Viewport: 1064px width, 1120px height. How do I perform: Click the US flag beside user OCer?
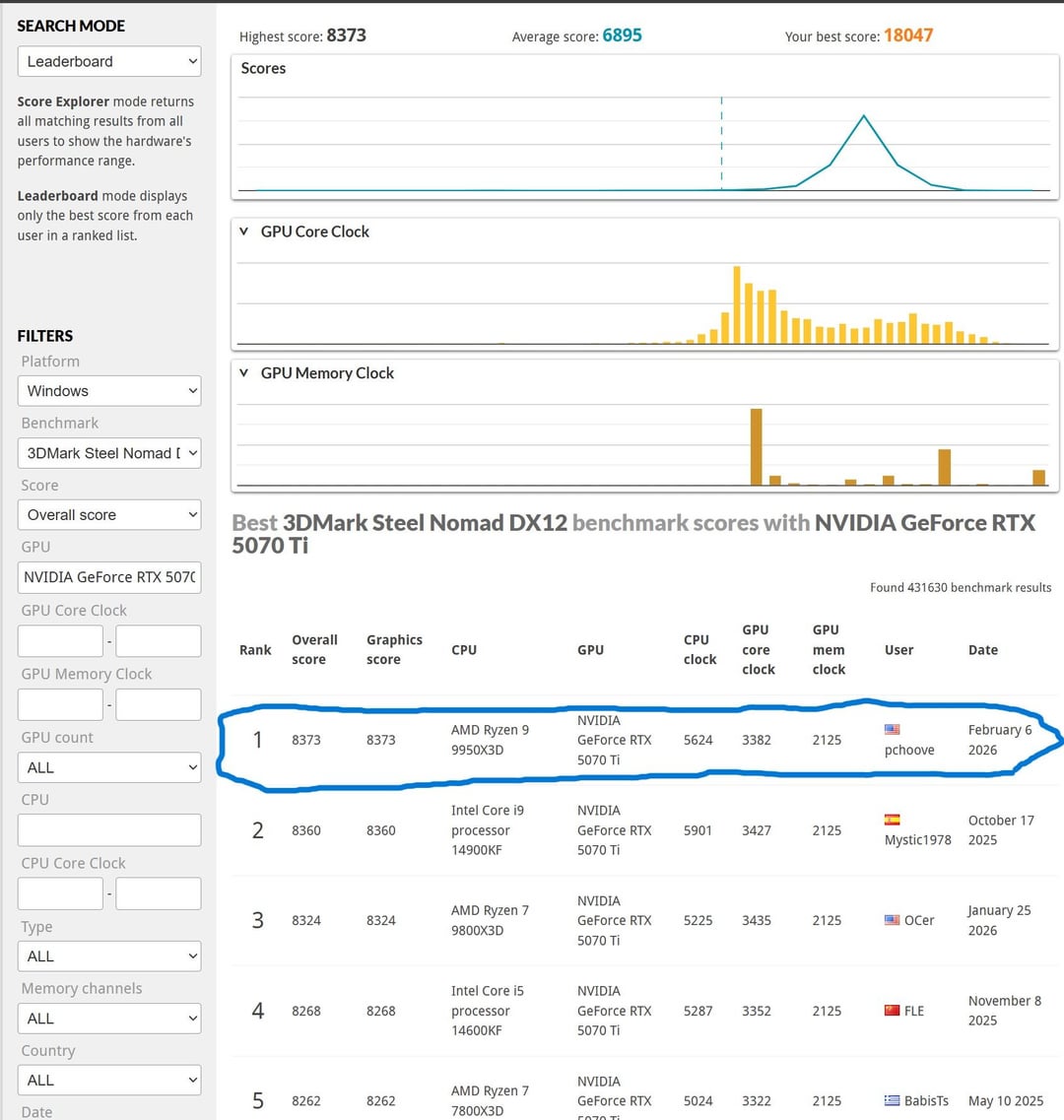[x=893, y=920]
